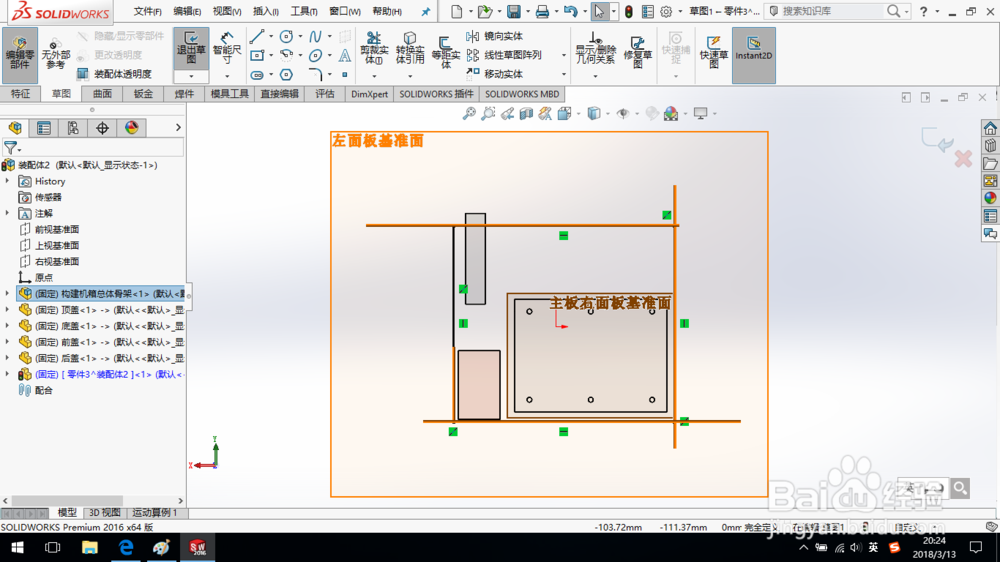Screen dimensions: 1000x562
Task: Expand the 注解 annotations node
Action: (x=7, y=213)
